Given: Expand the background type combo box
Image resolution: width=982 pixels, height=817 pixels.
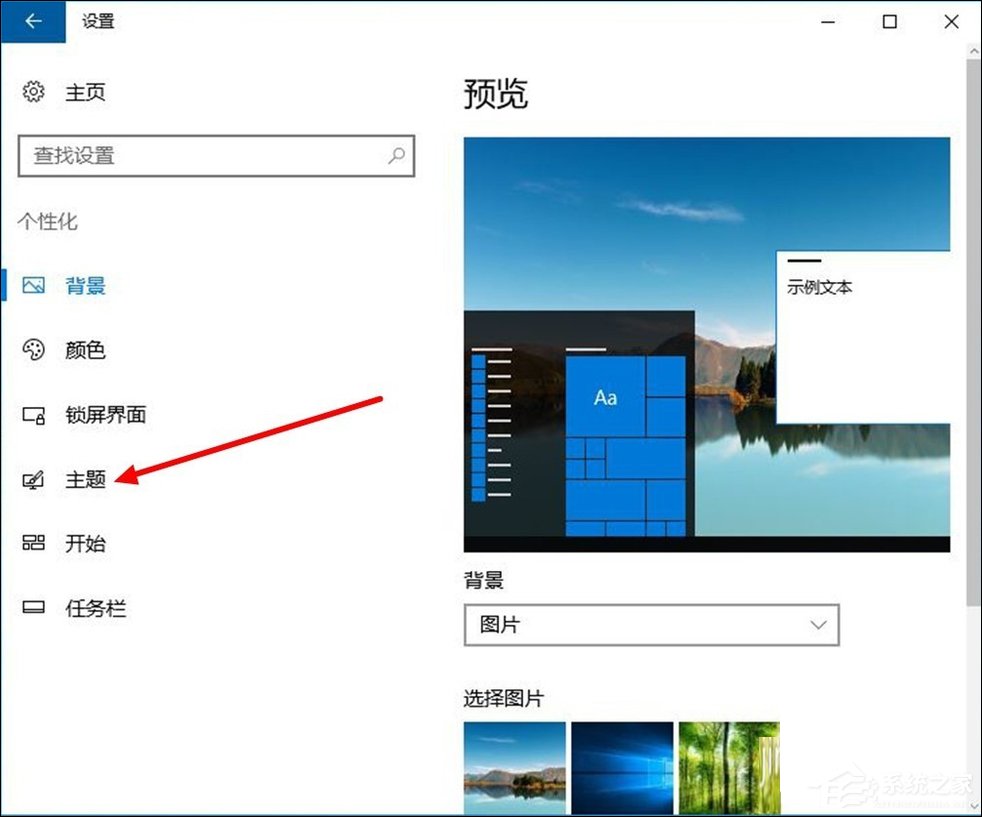Looking at the screenshot, I should click(817, 625).
